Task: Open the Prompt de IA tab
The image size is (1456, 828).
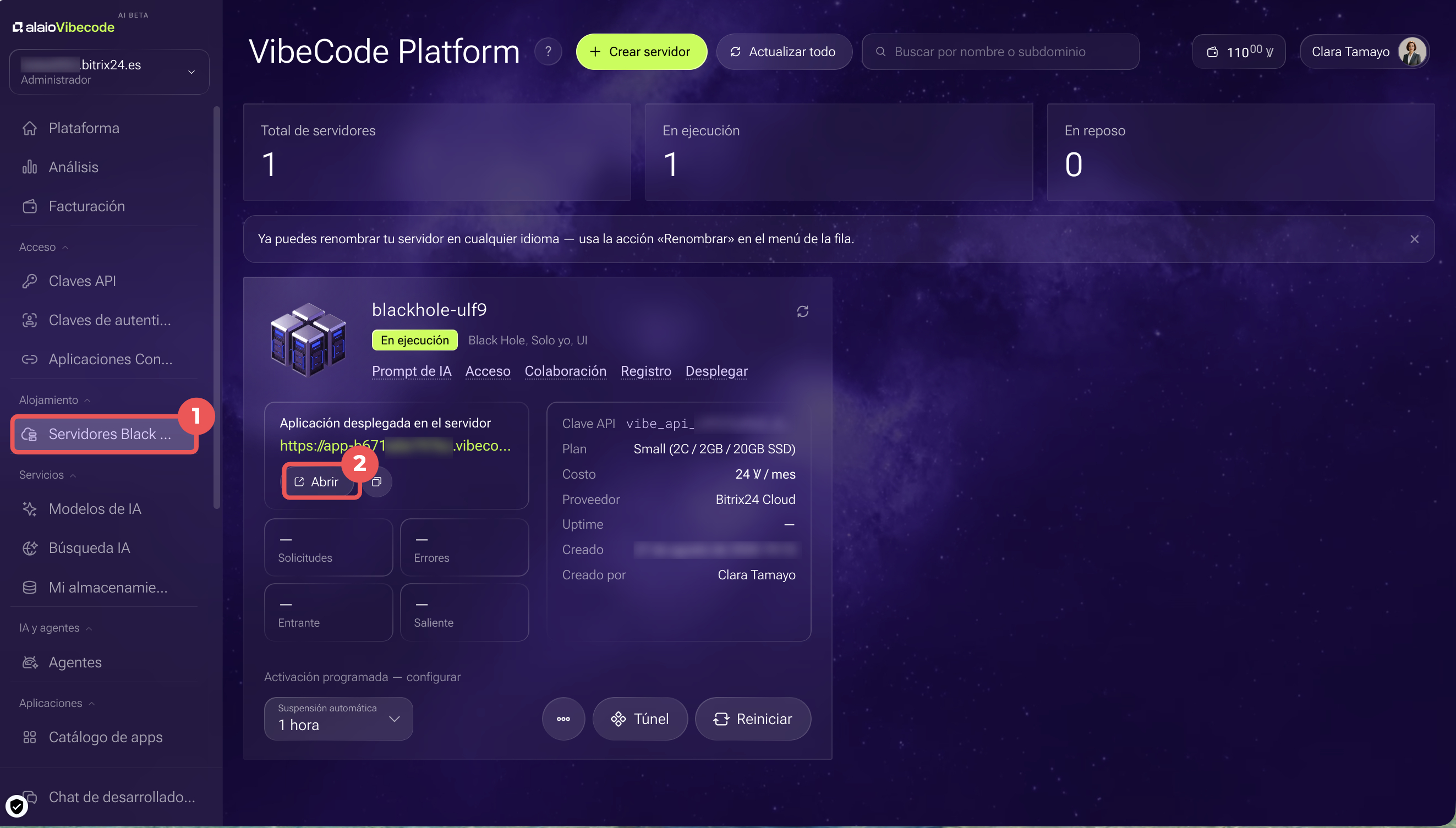Action: point(411,371)
